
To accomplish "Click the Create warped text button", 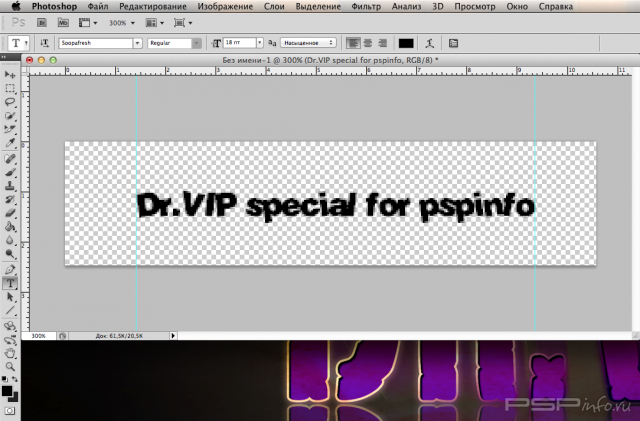I will [x=430, y=44].
